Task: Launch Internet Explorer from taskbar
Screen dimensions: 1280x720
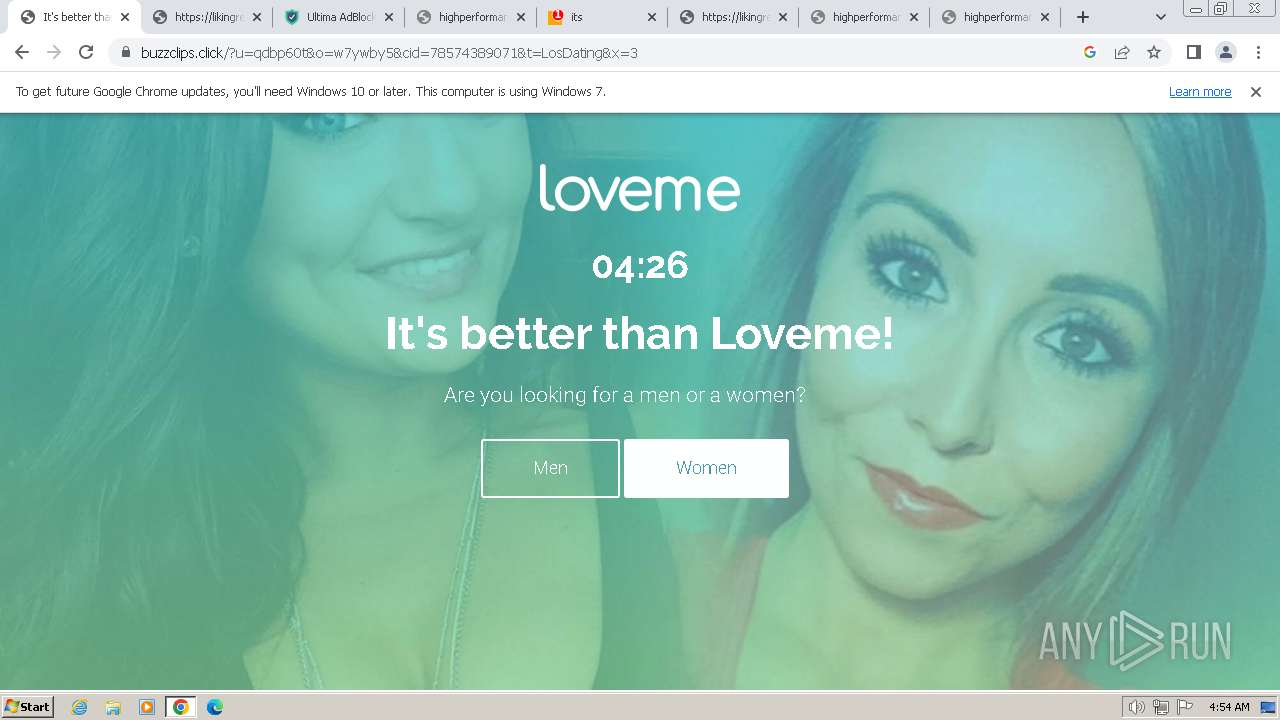Action: (x=80, y=707)
